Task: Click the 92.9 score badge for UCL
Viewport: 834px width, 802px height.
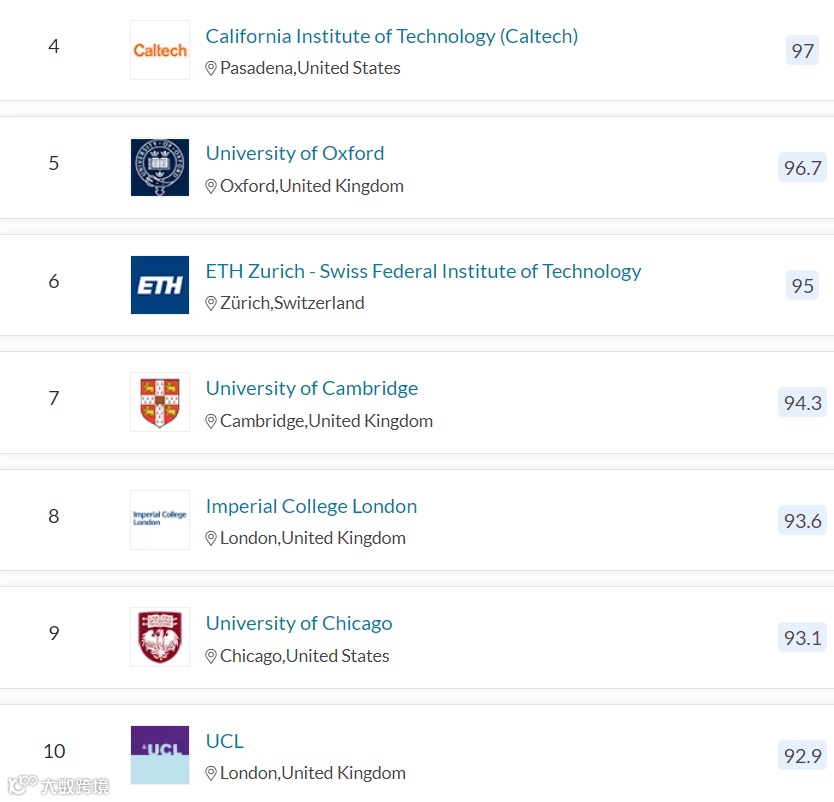Action: pyautogui.click(x=802, y=755)
